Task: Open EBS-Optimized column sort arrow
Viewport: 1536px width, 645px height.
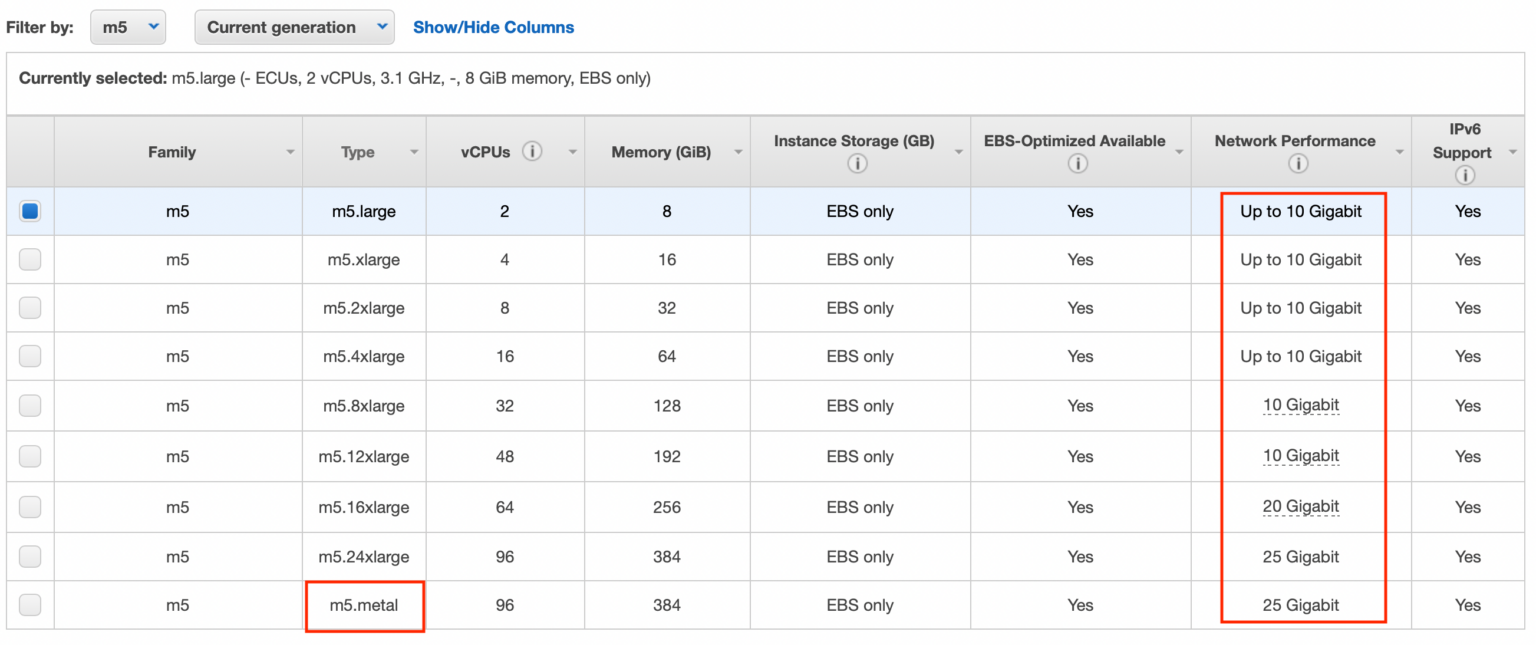Action: (x=1179, y=153)
